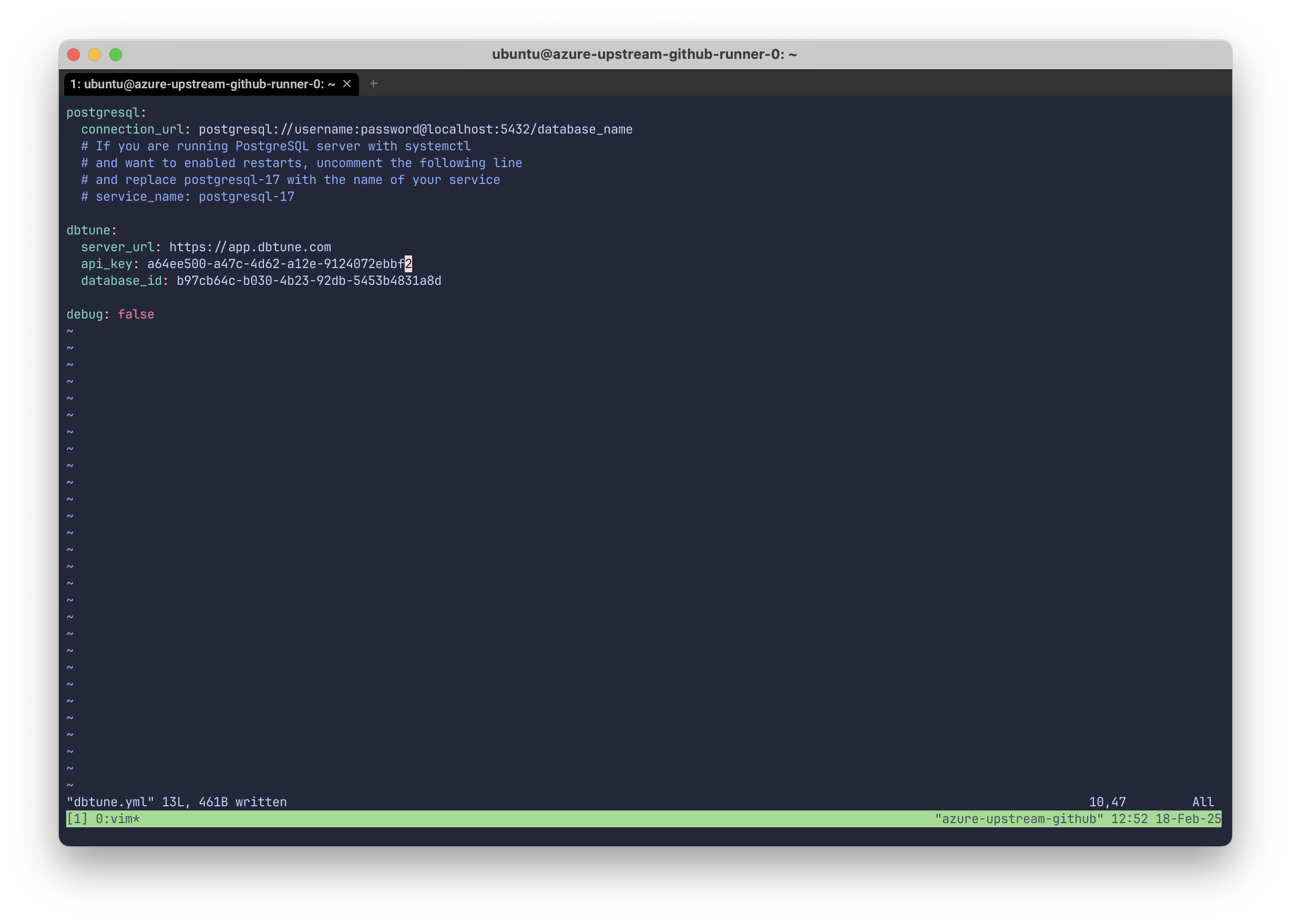Close the active tmux tab via its X icon

click(347, 84)
